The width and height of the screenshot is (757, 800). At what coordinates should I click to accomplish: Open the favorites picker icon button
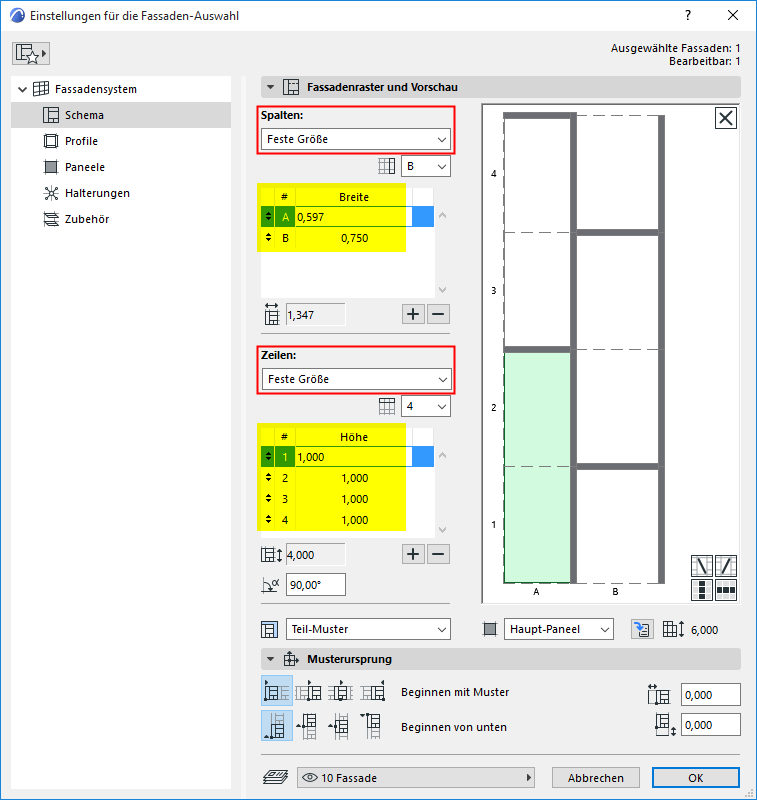pos(31,54)
